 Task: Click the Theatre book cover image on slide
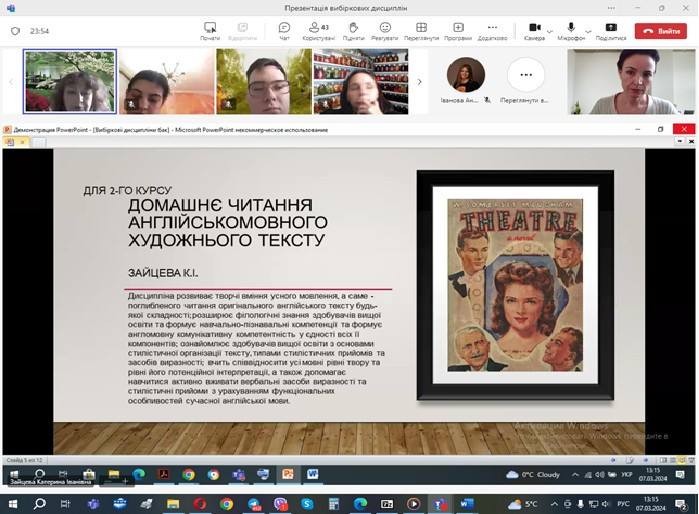coord(513,286)
